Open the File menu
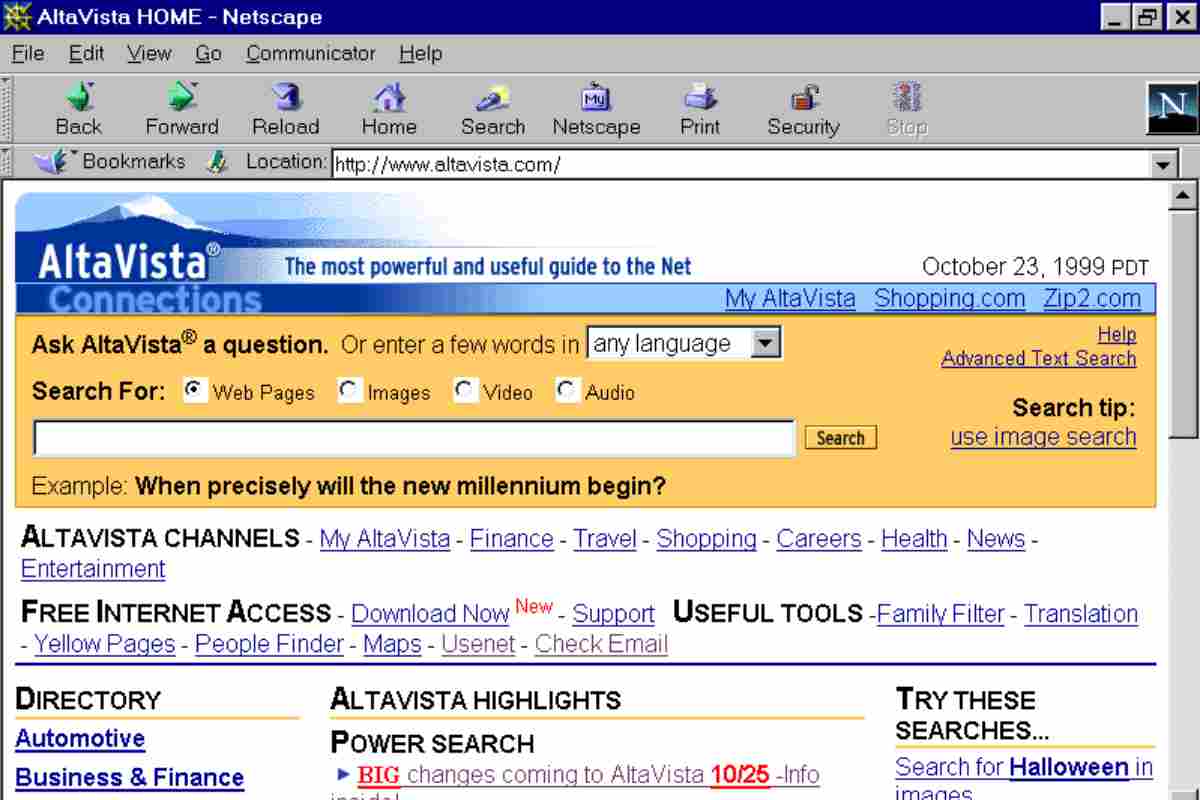 27,53
